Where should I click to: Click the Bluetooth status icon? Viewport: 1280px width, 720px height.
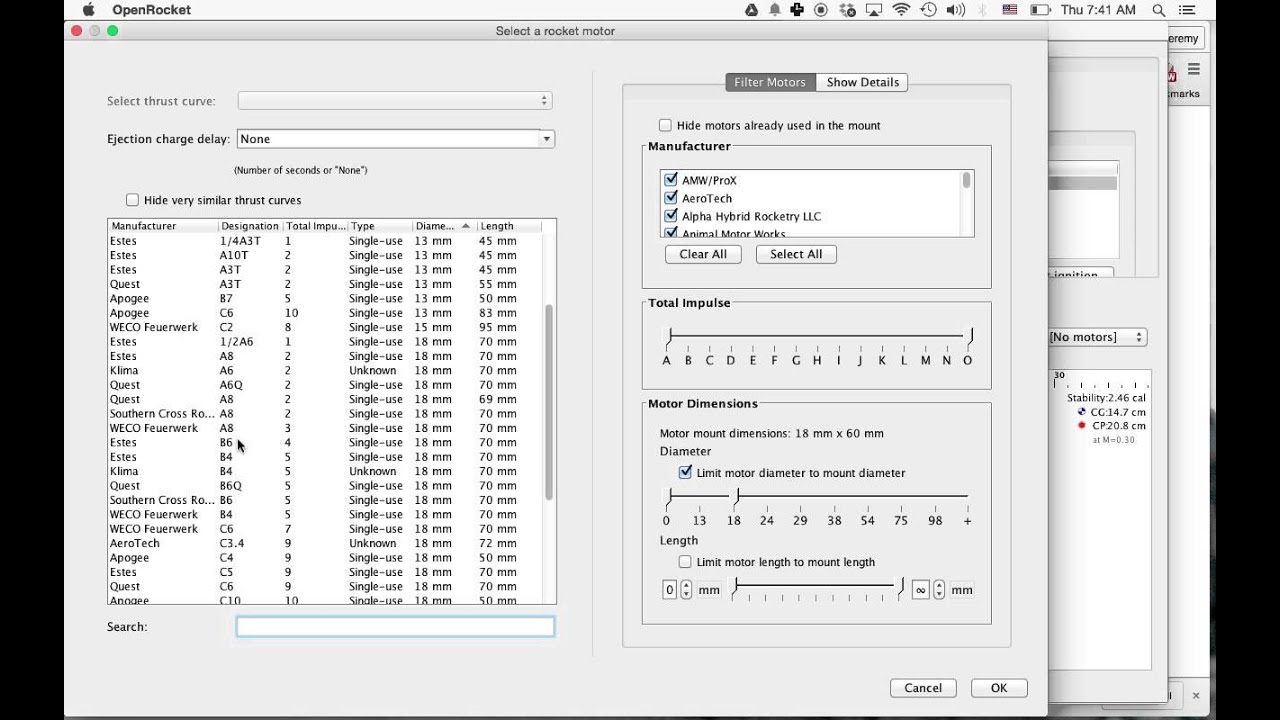982,10
